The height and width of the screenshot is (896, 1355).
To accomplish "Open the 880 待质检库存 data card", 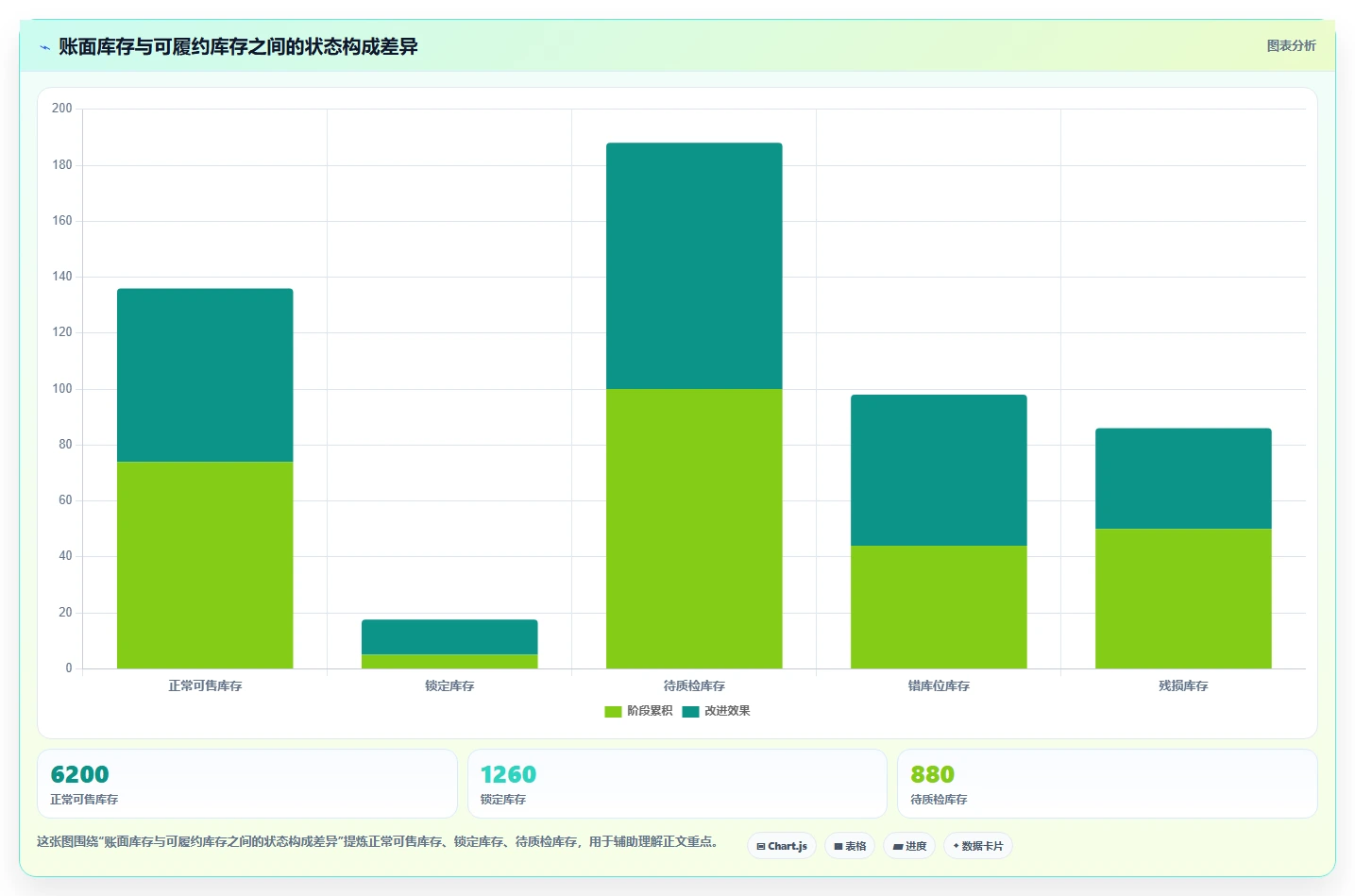I will tap(1107, 784).
